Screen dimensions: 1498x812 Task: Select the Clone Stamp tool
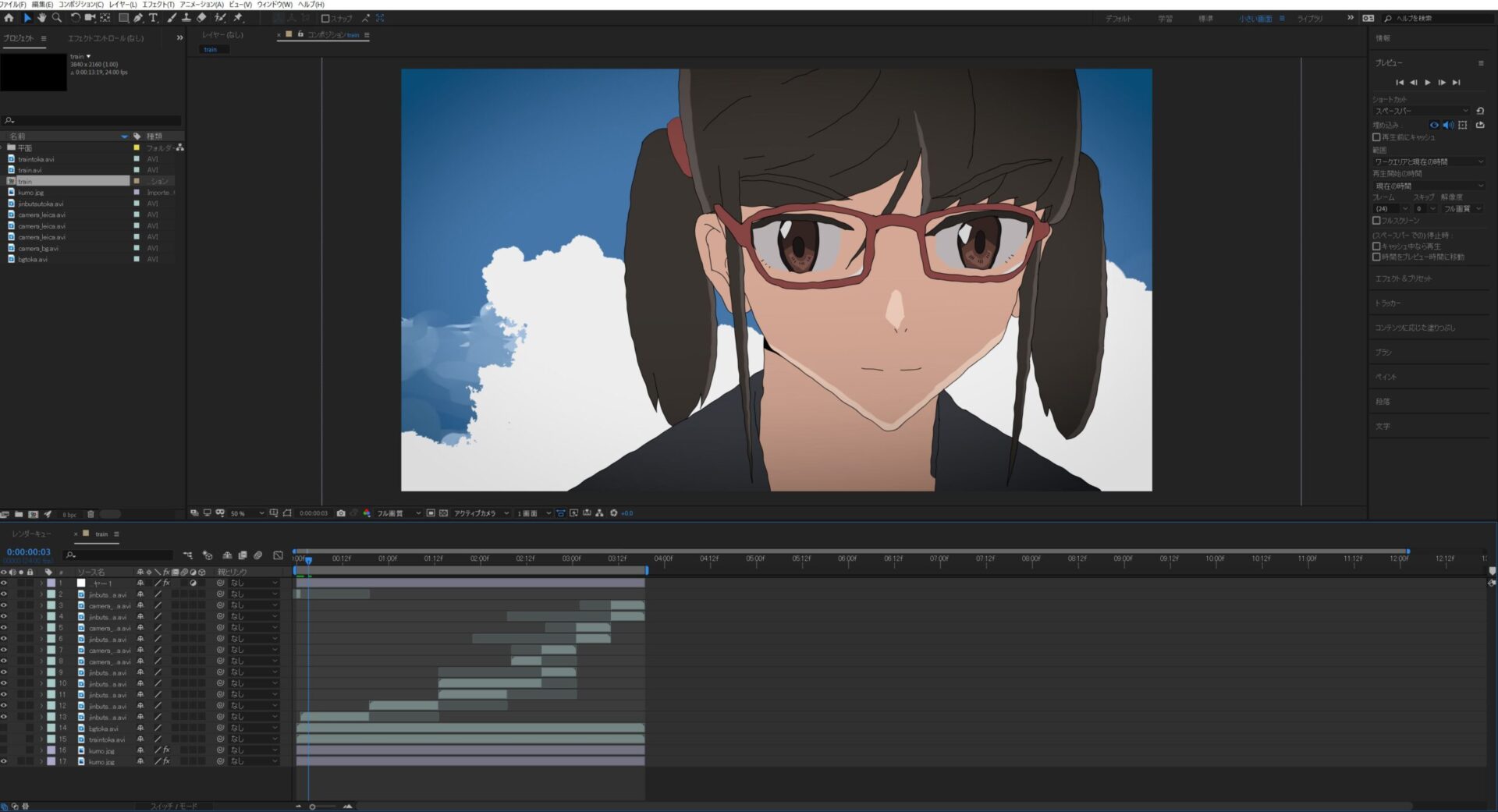(186, 18)
